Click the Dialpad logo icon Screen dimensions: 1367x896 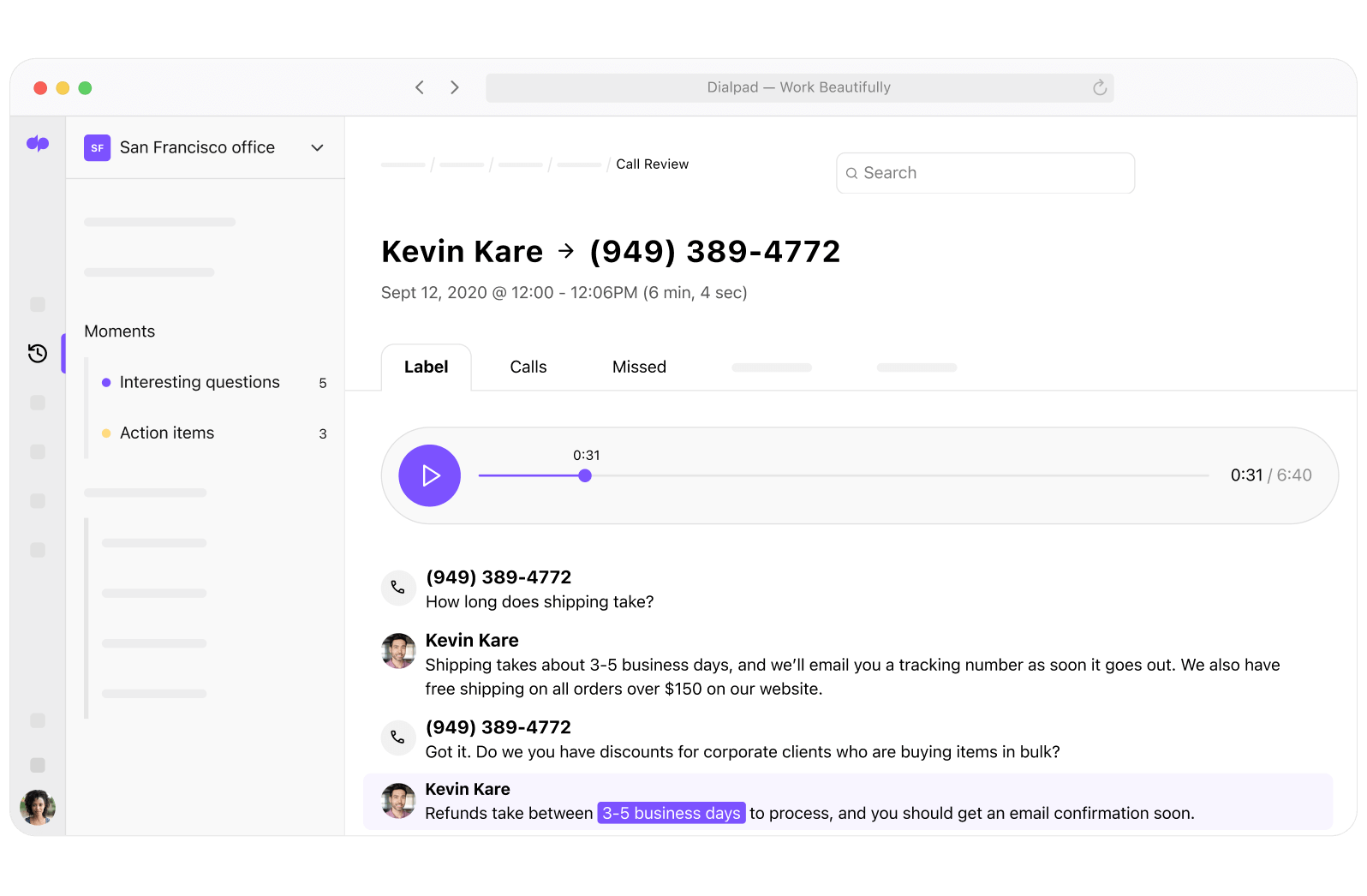click(x=38, y=144)
